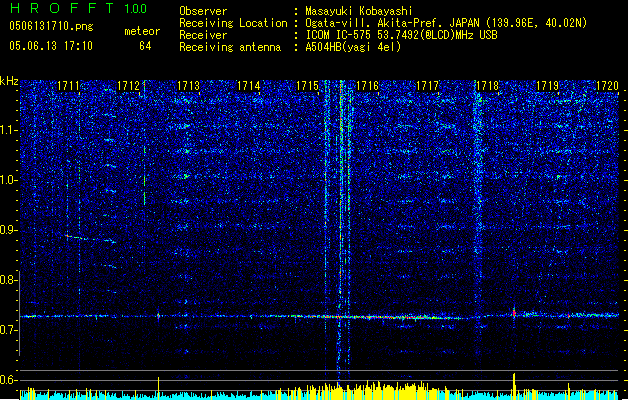
Task: Click the Receiving antenna field label
Action: pyautogui.click(x=230, y=47)
